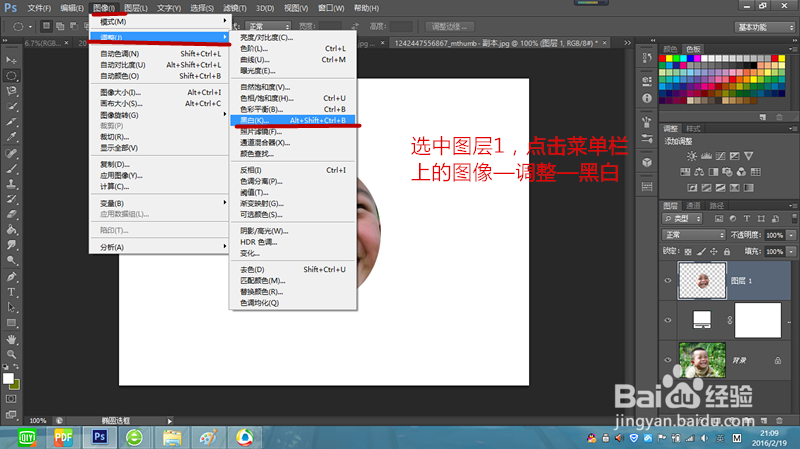The width and height of the screenshot is (800, 449).
Task: Click the Levels adjustment icon
Action: coord(706,156)
